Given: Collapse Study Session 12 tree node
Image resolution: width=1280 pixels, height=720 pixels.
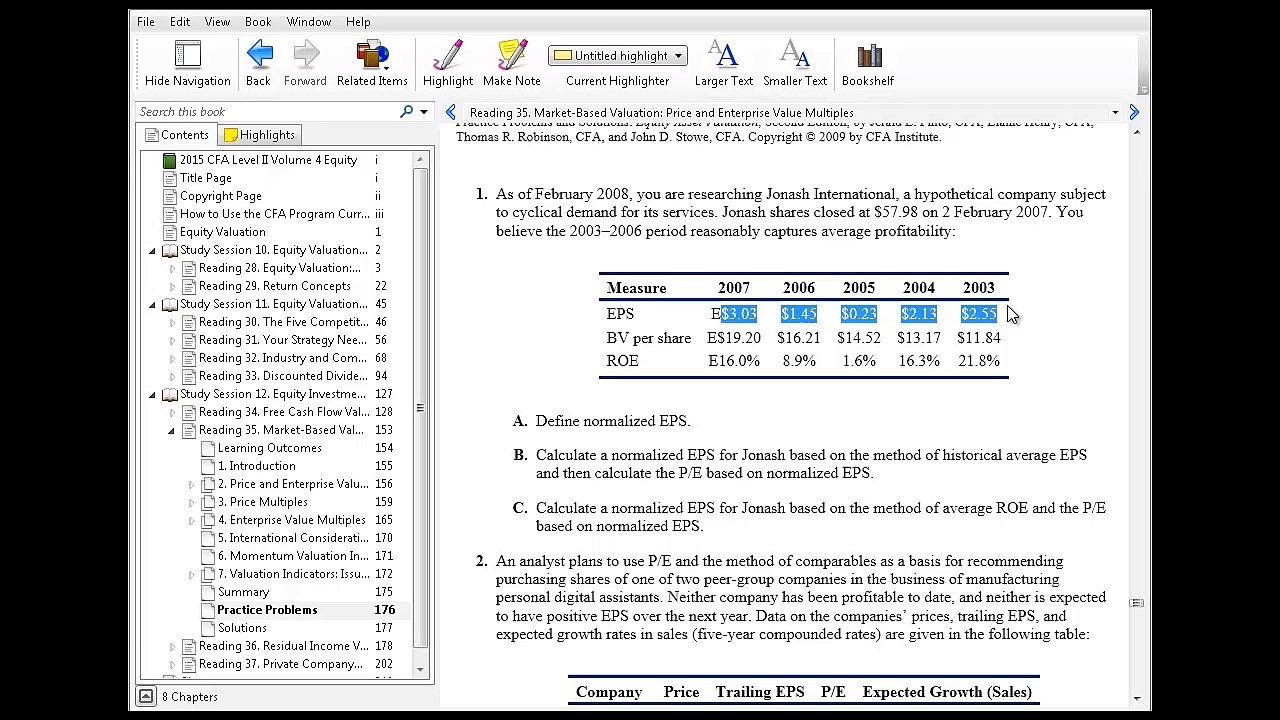Looking at the screenshot, I should [x=152, y=394].
